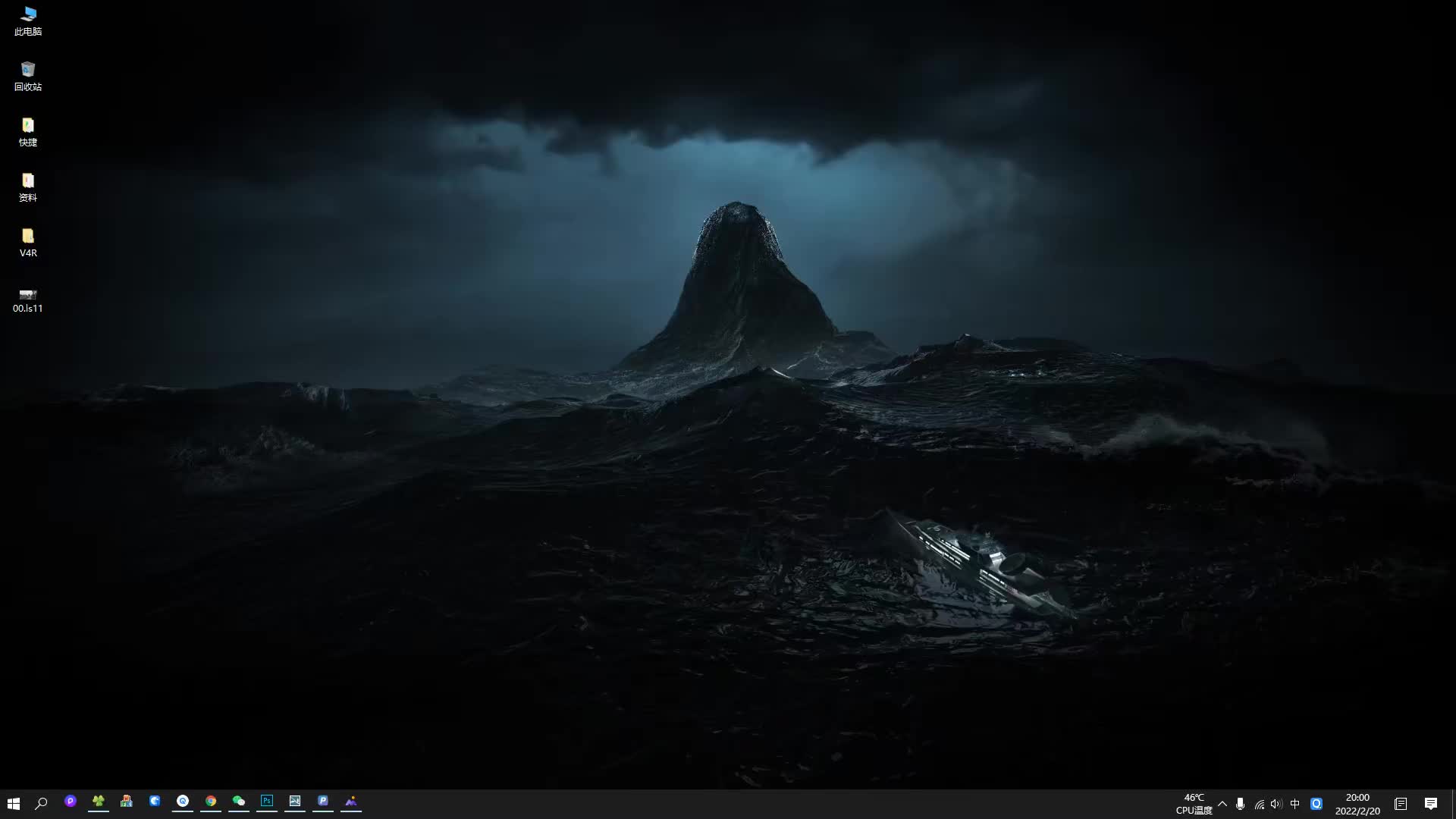
Task: Select the 00.ls11 file on the desktop
Action: tap(28, 300)
